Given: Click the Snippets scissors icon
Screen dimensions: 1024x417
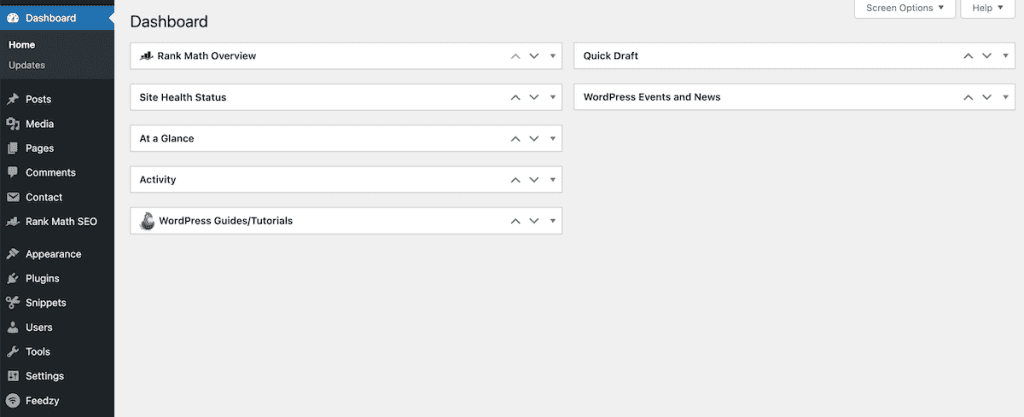Looking at the screenshot, I should (12, 303).
